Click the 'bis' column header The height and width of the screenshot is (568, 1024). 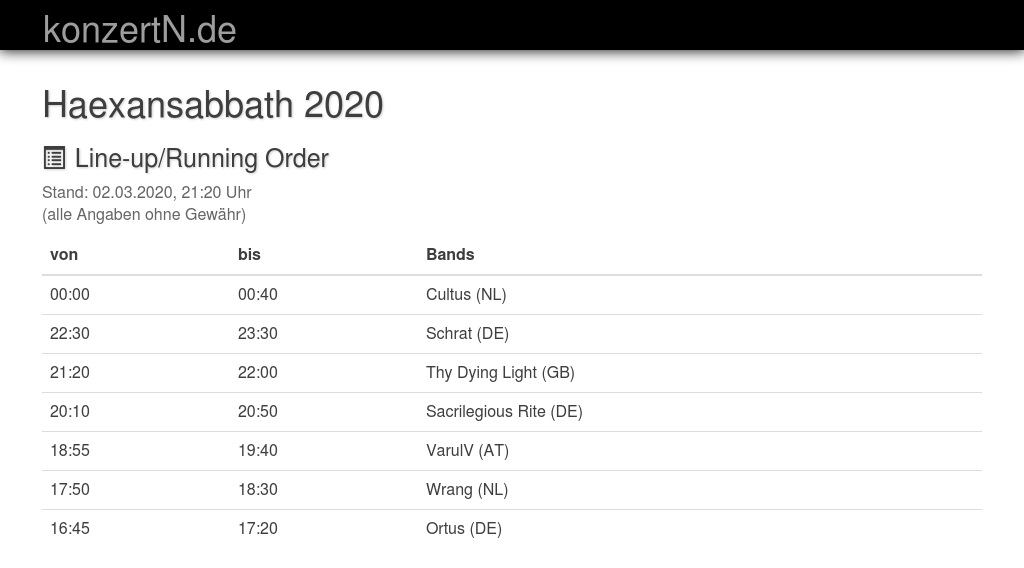click(x=249, y=254)
